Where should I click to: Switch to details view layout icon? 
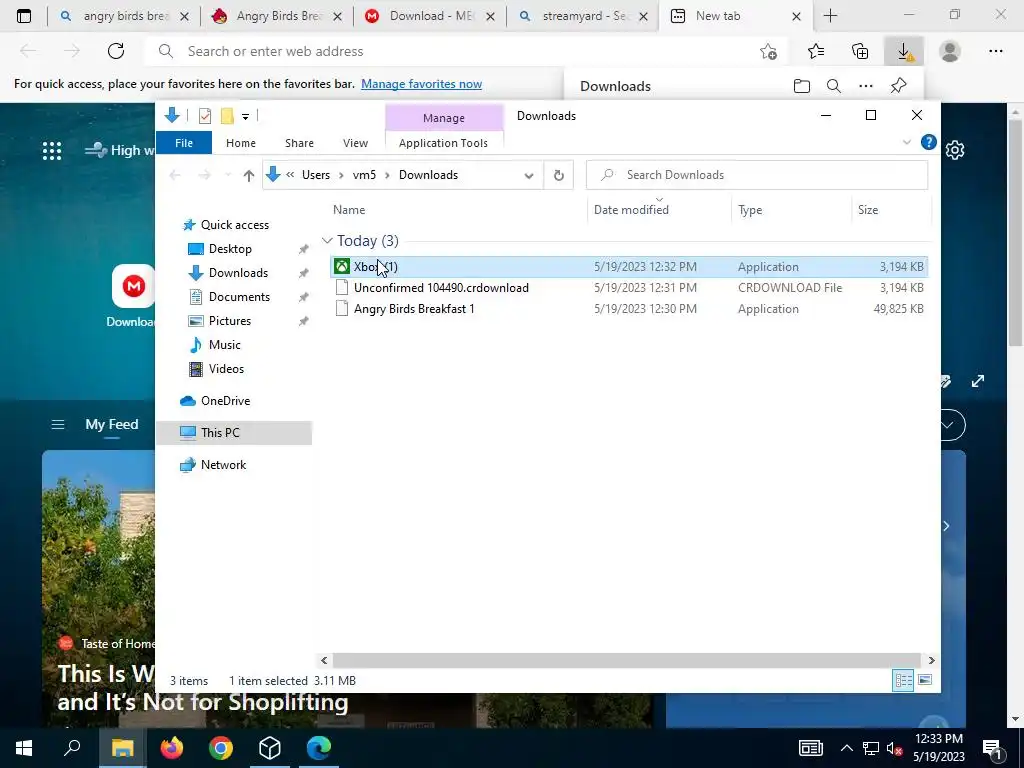[903, 680]
